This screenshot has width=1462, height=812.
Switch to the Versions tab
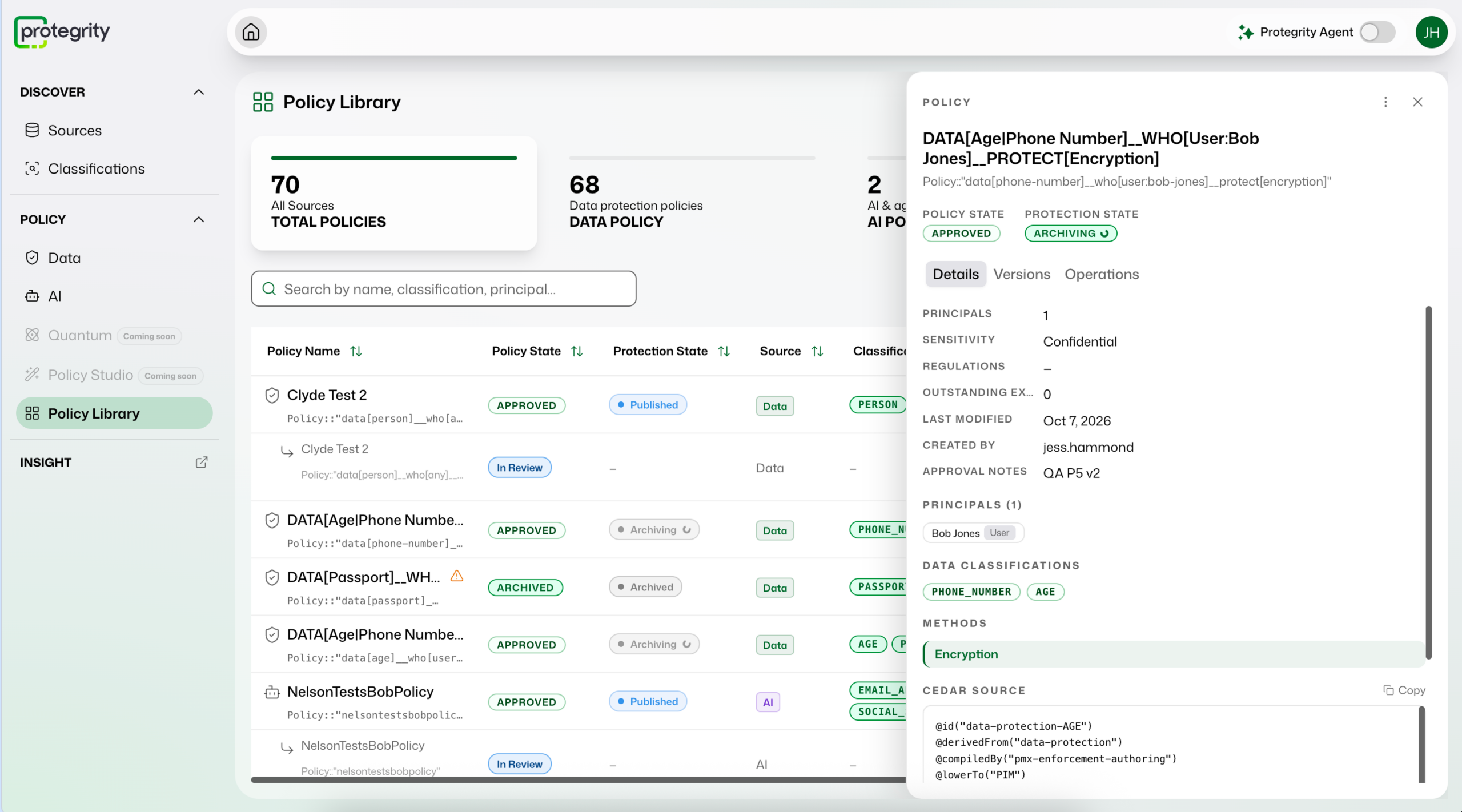tap(1022, 274)
